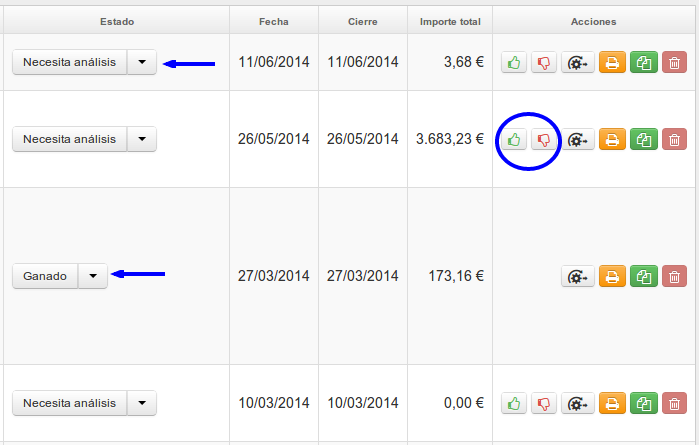Duplicate the 10/03/2014 quote
This screenshot has width=699, height=445.
pyautogui.click(x=644, y=404)
